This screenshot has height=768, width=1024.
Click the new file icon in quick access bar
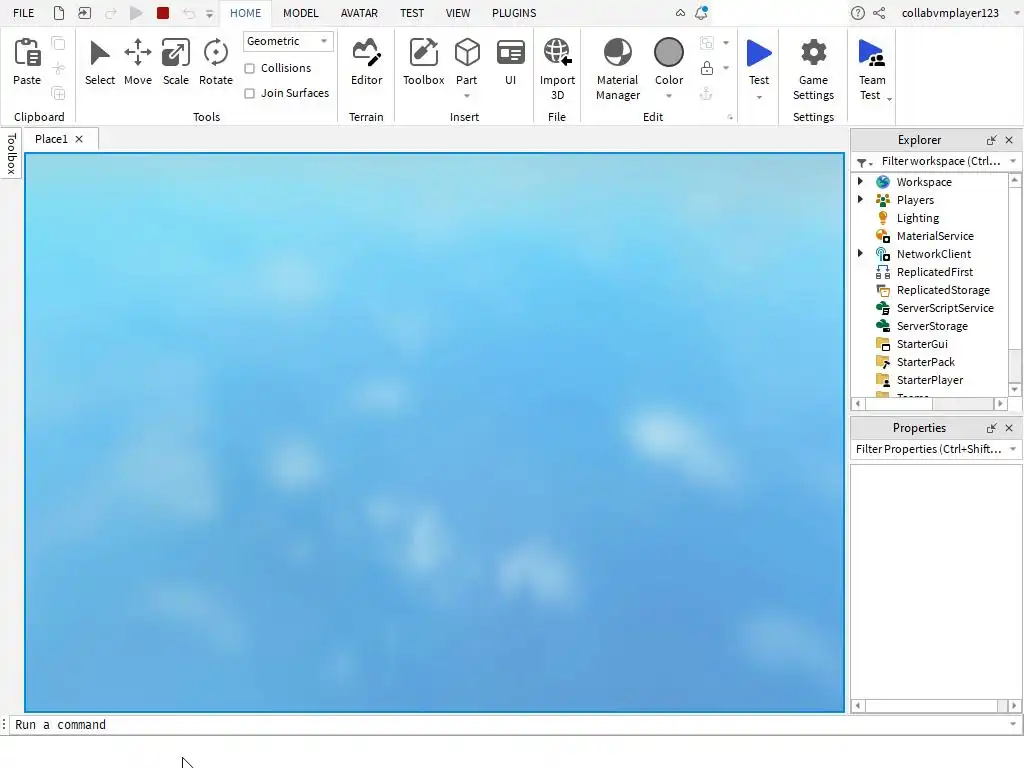[59, 12]
